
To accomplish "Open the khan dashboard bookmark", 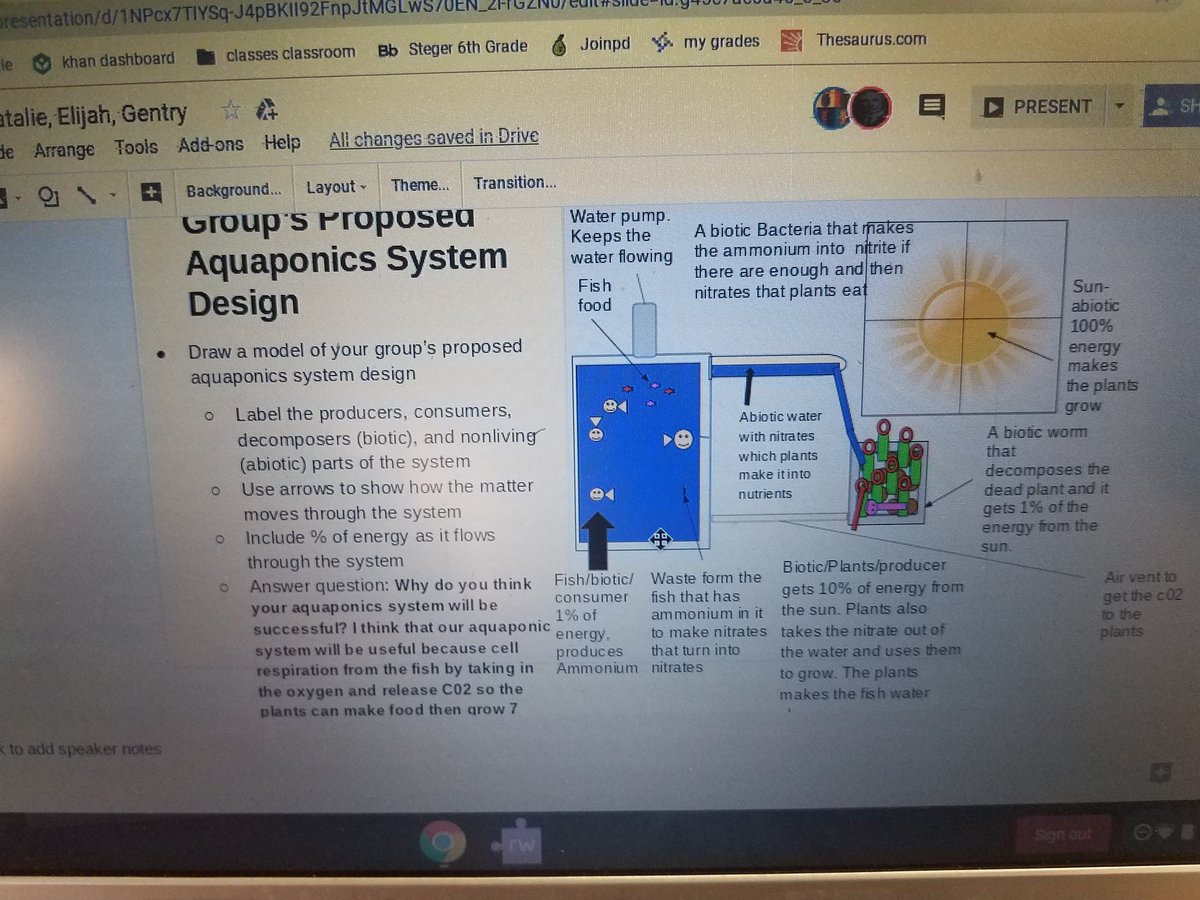I will tap(104, 60).
